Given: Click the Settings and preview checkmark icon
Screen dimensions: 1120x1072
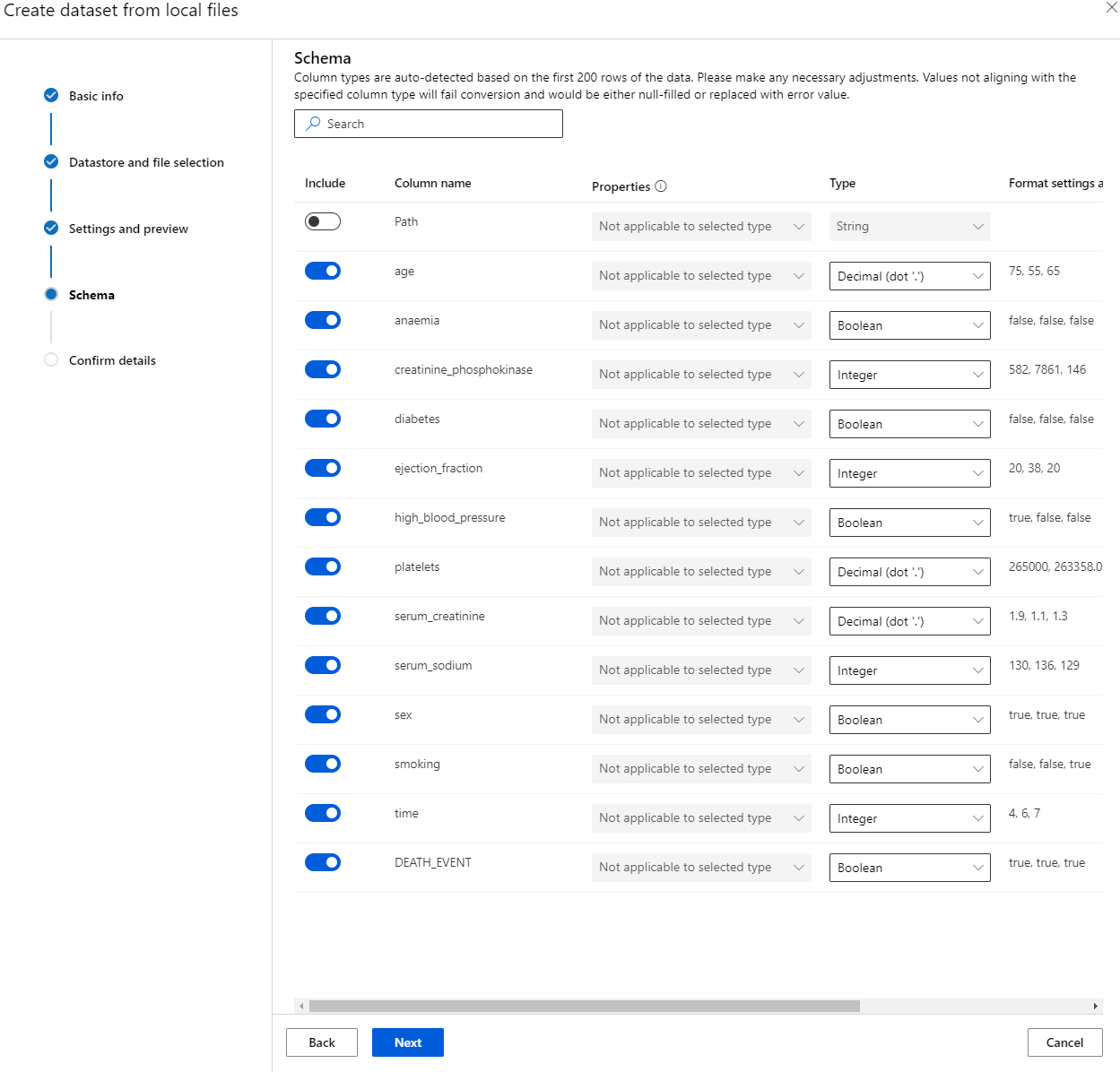Looking at the screenshot, I should click(x=51, y=228).
